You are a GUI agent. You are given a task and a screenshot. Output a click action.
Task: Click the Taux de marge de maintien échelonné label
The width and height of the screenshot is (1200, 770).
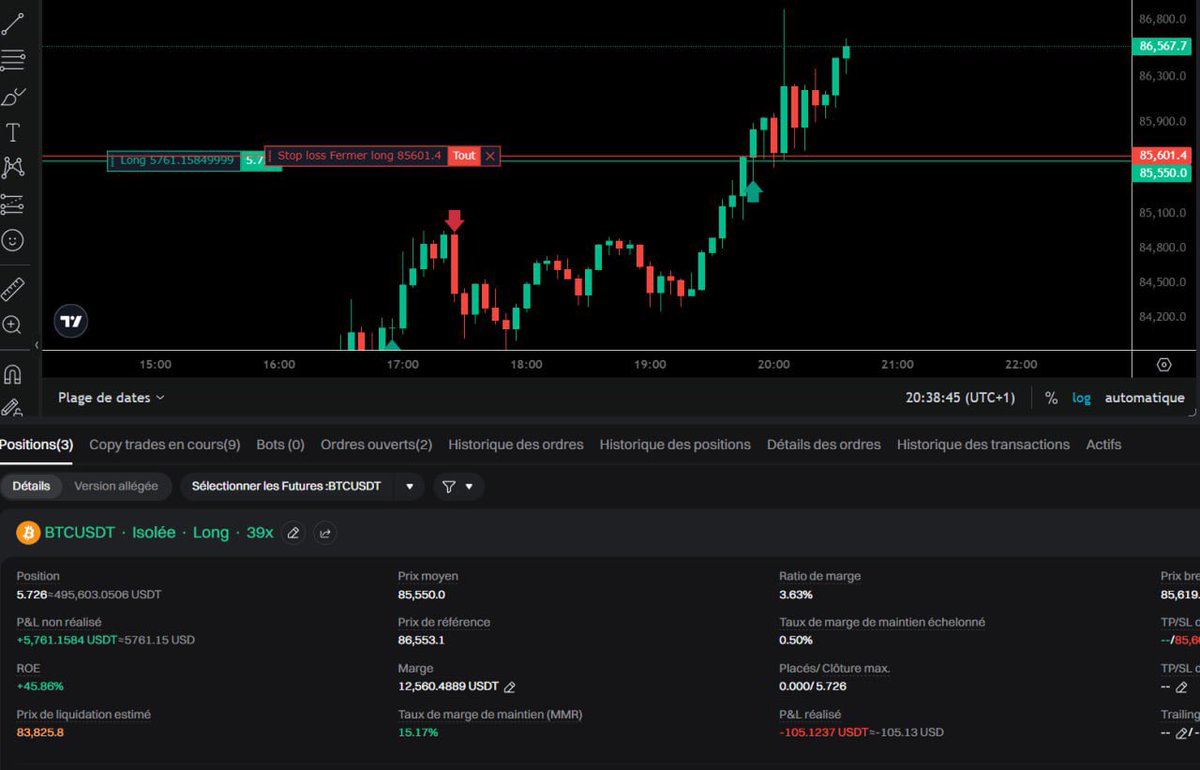coord(882,622)
